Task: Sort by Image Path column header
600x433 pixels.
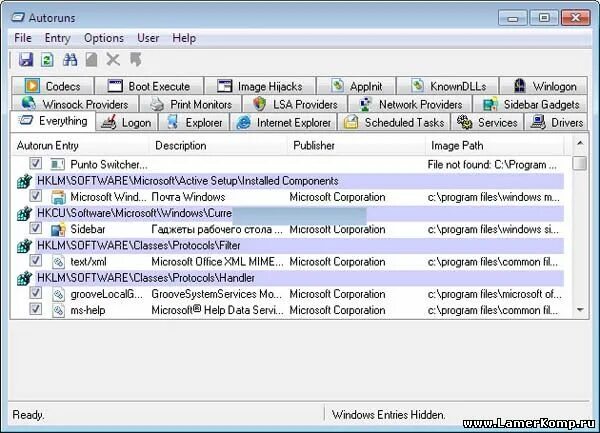Action: [x=495, y=145]
